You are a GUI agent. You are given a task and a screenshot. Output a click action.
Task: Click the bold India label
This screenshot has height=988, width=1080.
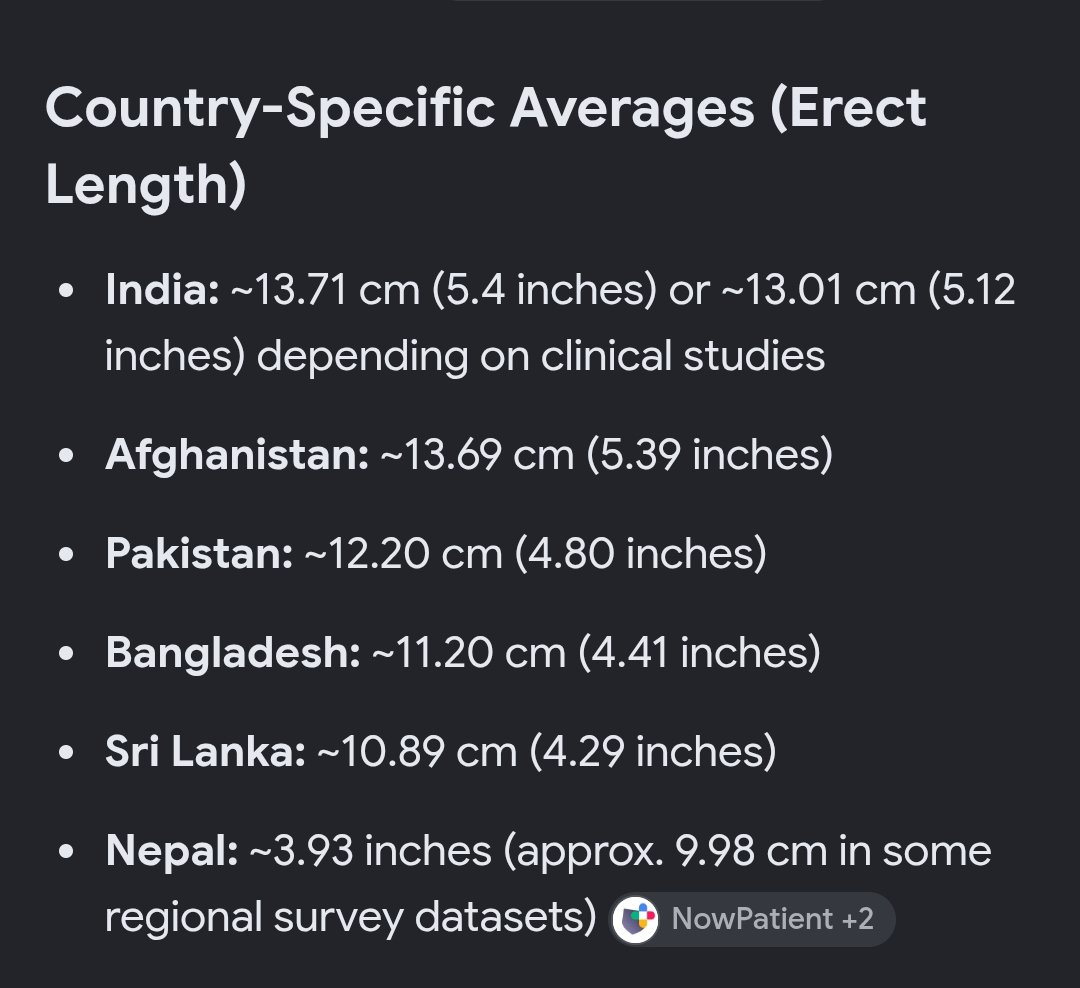pyautogui.click(x=163, y=289)
